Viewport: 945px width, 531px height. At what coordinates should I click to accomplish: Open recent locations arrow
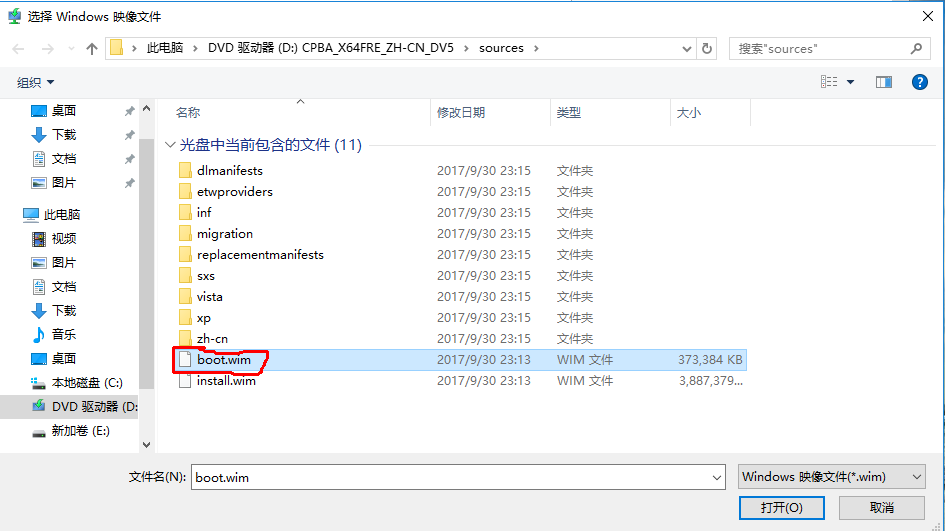click(71, 49)
